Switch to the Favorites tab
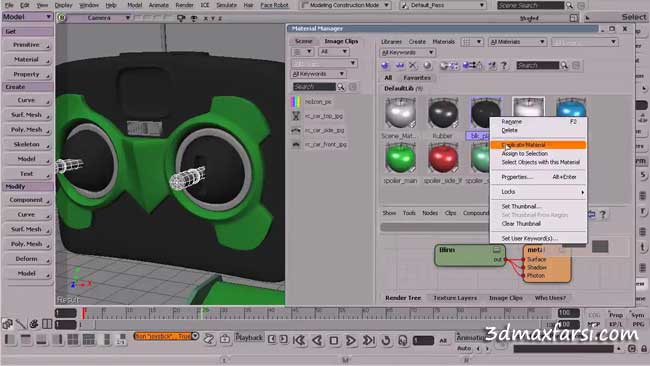 pyautogui.click(x=417, y=78)
